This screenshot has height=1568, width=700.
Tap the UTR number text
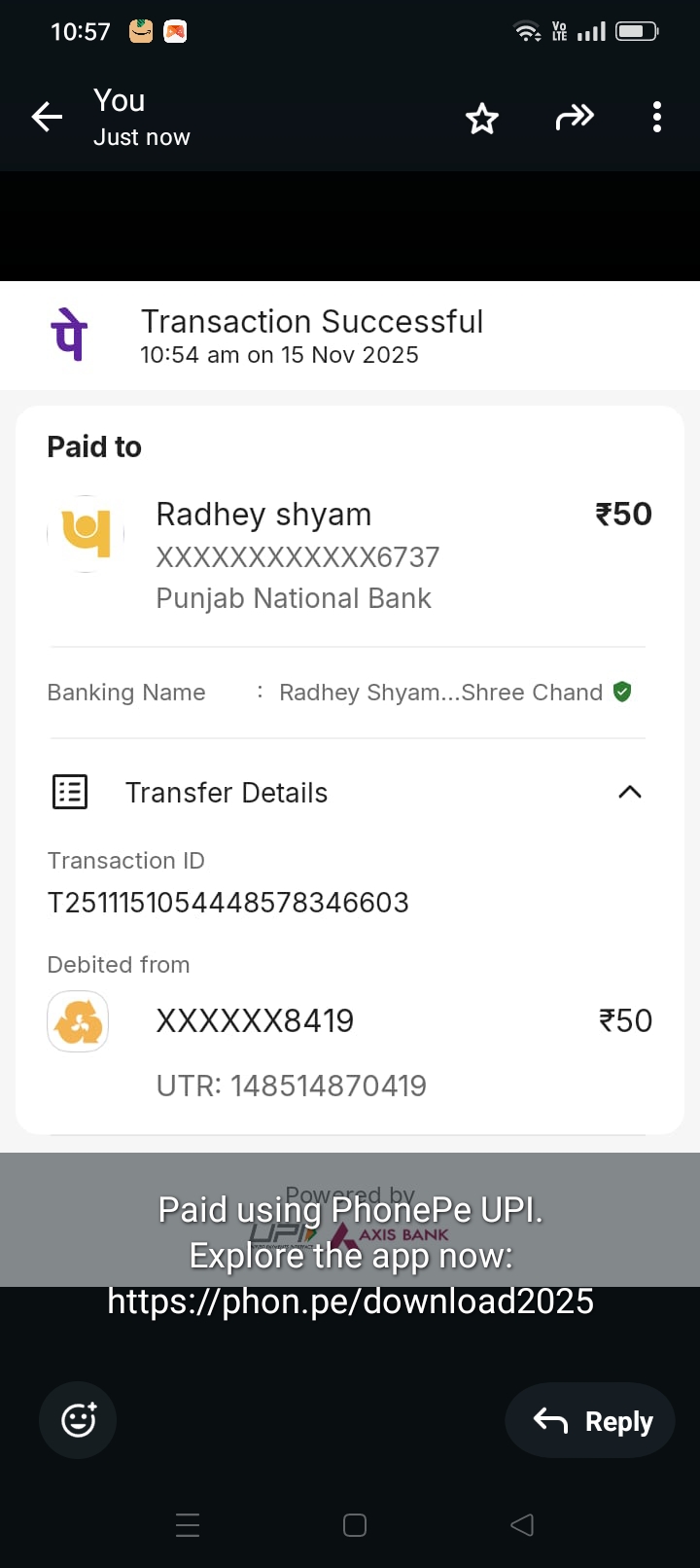pyautogui.click(x=292, y=1086)
